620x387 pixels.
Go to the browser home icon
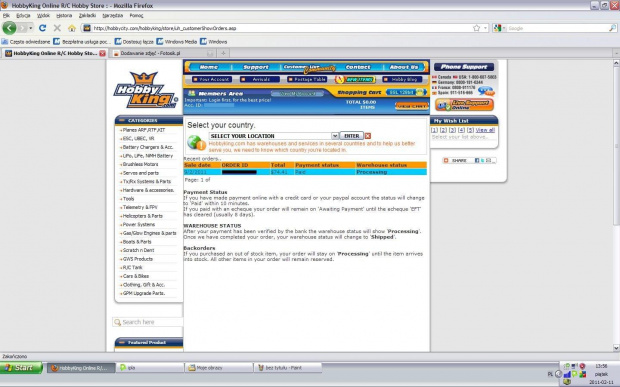72,28
